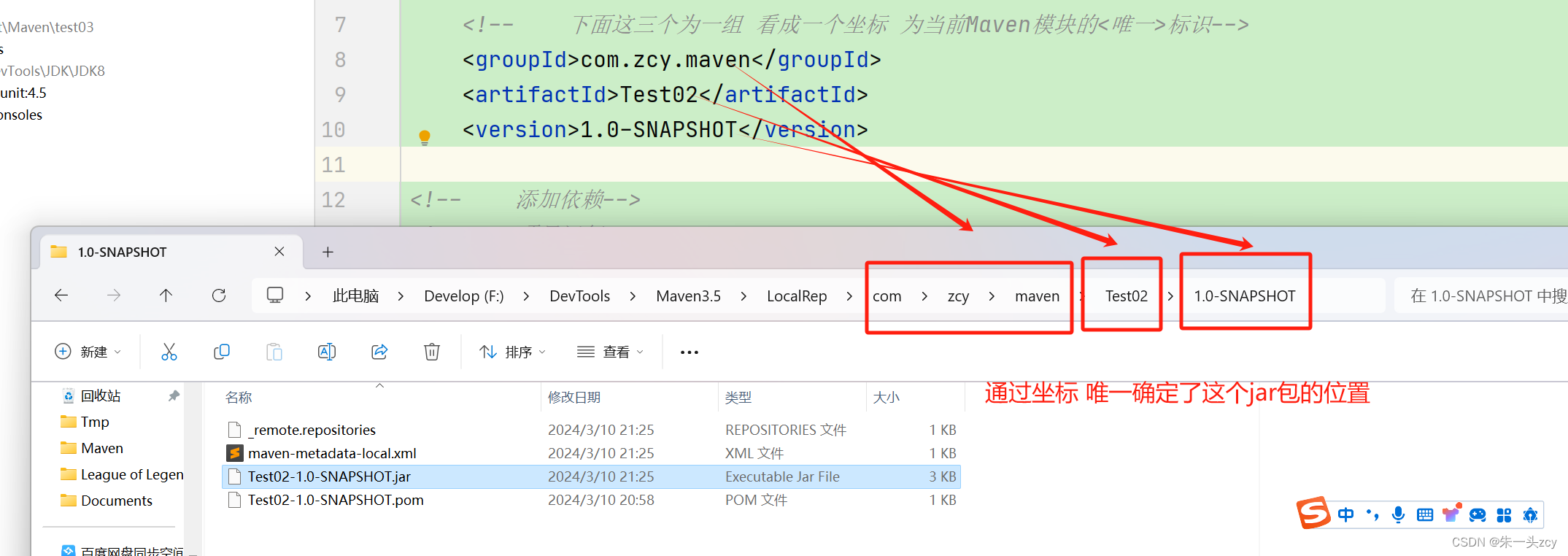Image resolution: width=1568 pixels, height=556 pixels.
Task: Click the Back arrow in File Explorer
Action: point(61,296)
